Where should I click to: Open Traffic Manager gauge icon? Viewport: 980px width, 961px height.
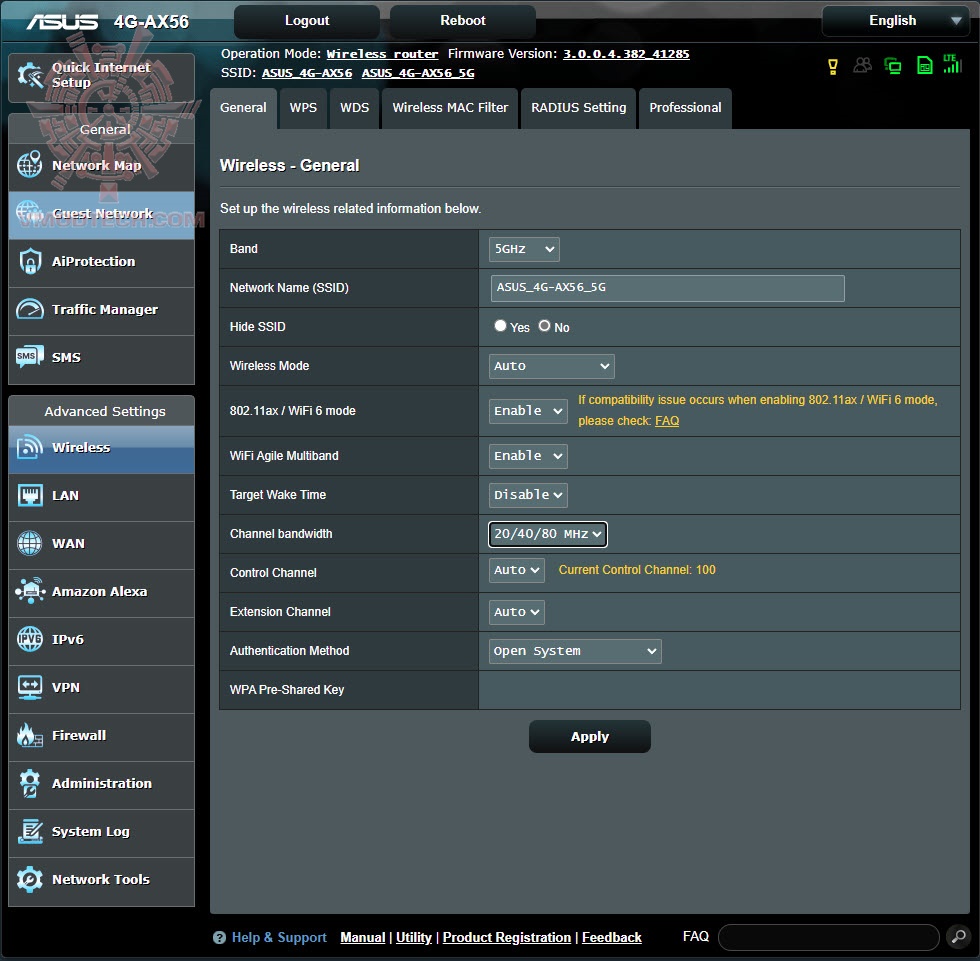(x=29, y=309)
